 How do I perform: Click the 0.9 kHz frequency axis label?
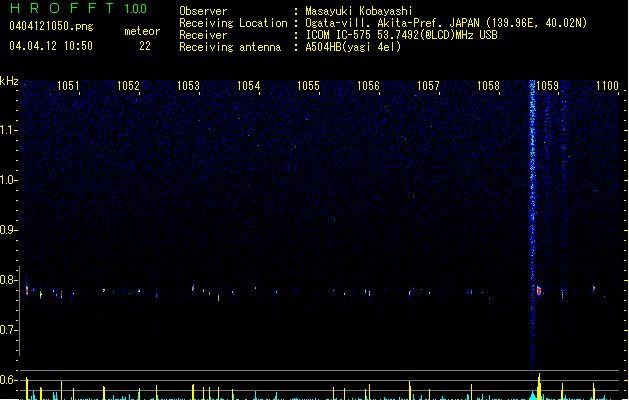(8, 230)
